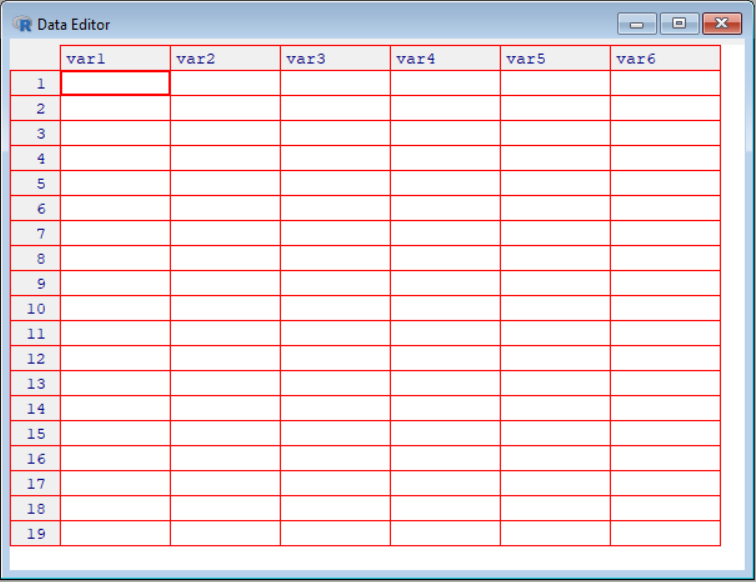Click the row 1 header
756x582 pixels.
(x=36, y=84)
